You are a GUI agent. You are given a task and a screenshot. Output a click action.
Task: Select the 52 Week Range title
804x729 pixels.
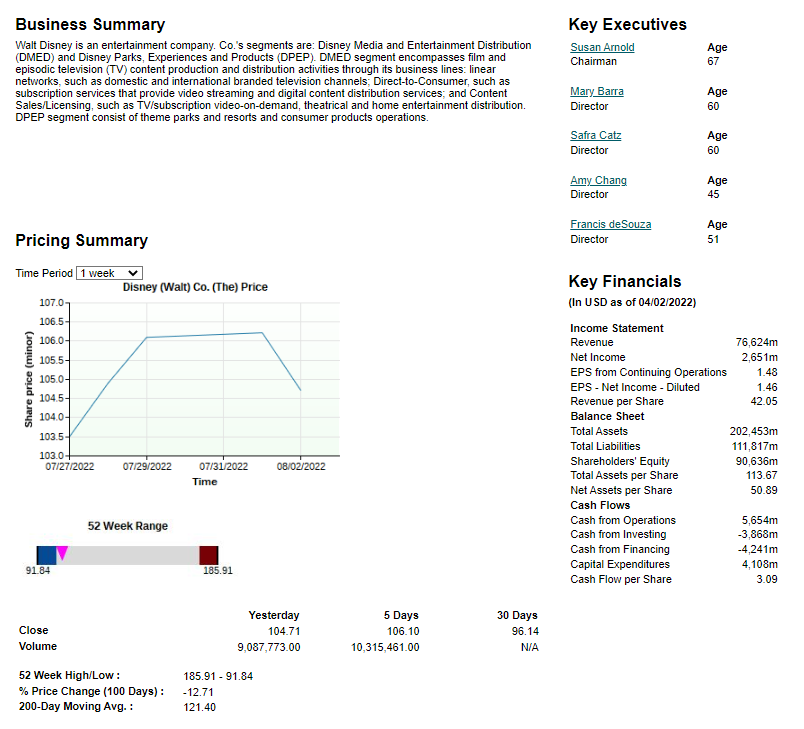[x=128, y=526]
